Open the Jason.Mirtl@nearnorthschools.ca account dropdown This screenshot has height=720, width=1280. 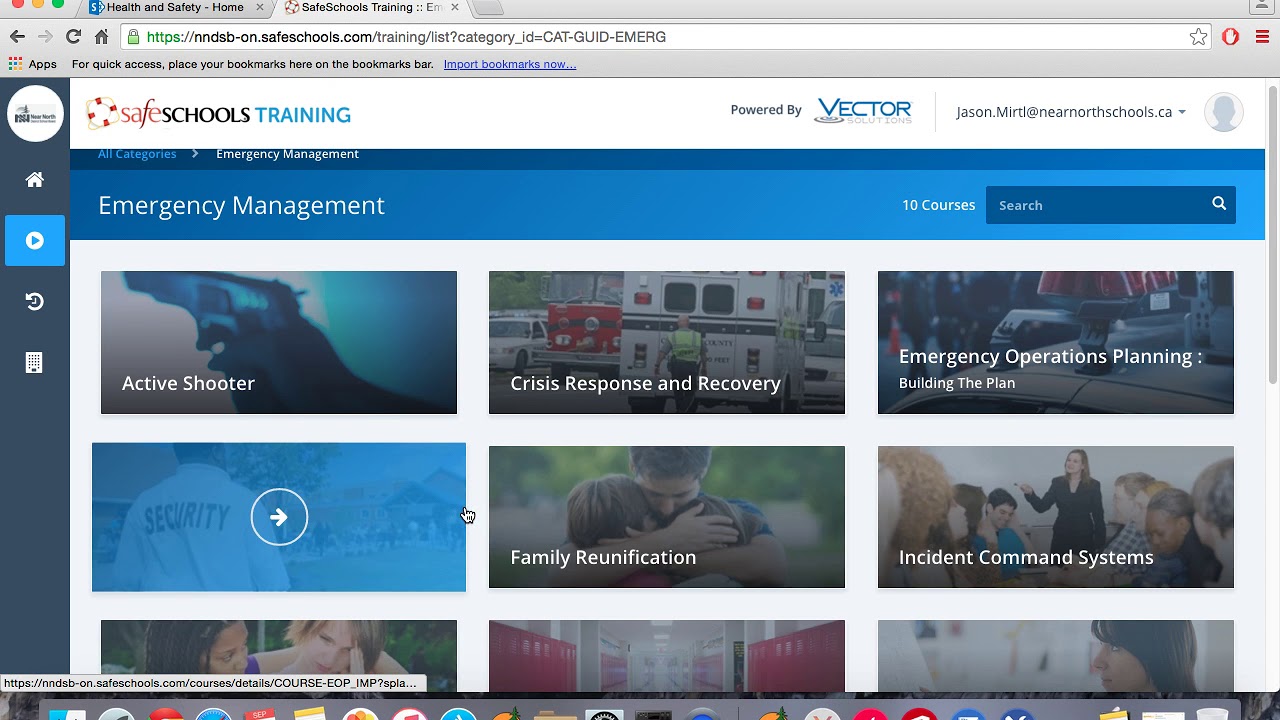click(x=1070, y=112)
